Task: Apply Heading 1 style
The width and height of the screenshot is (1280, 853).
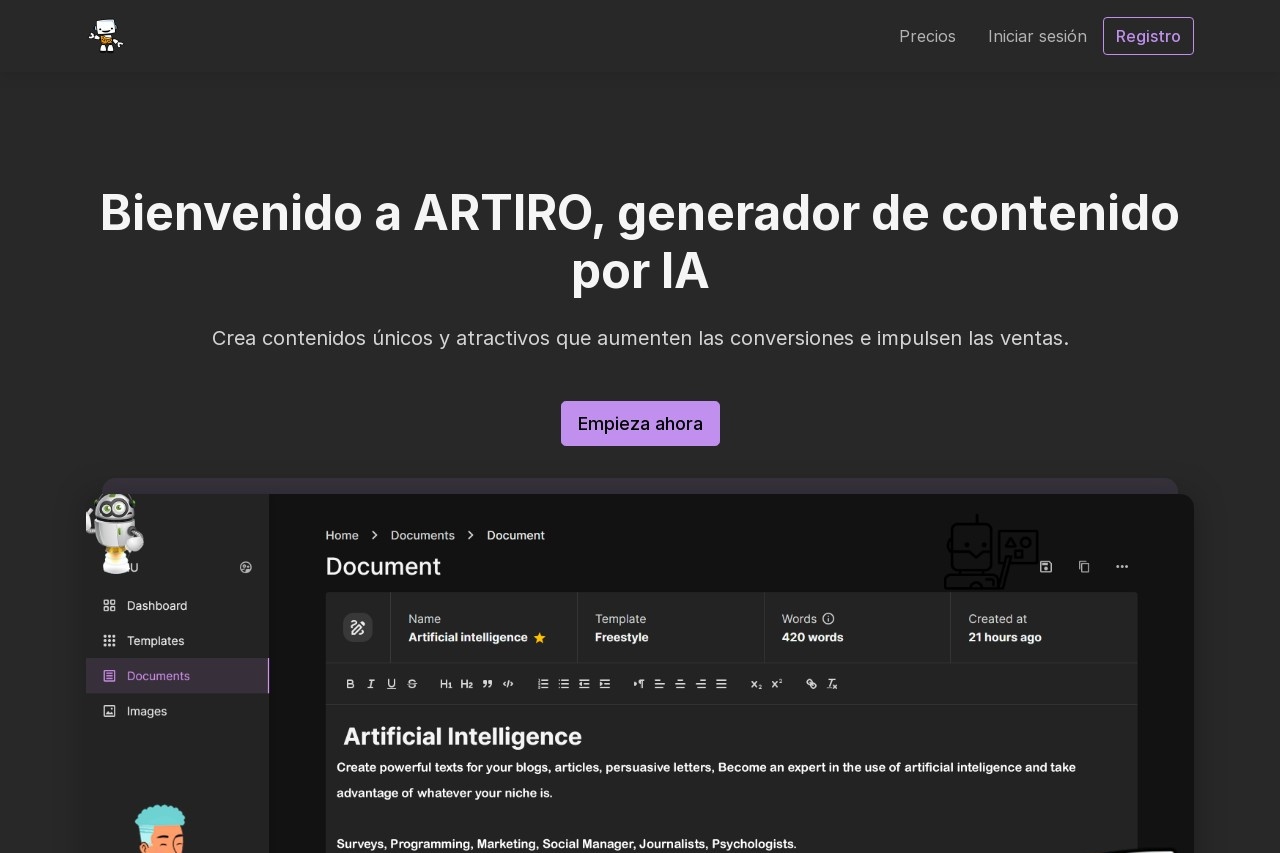Action: 446,684
